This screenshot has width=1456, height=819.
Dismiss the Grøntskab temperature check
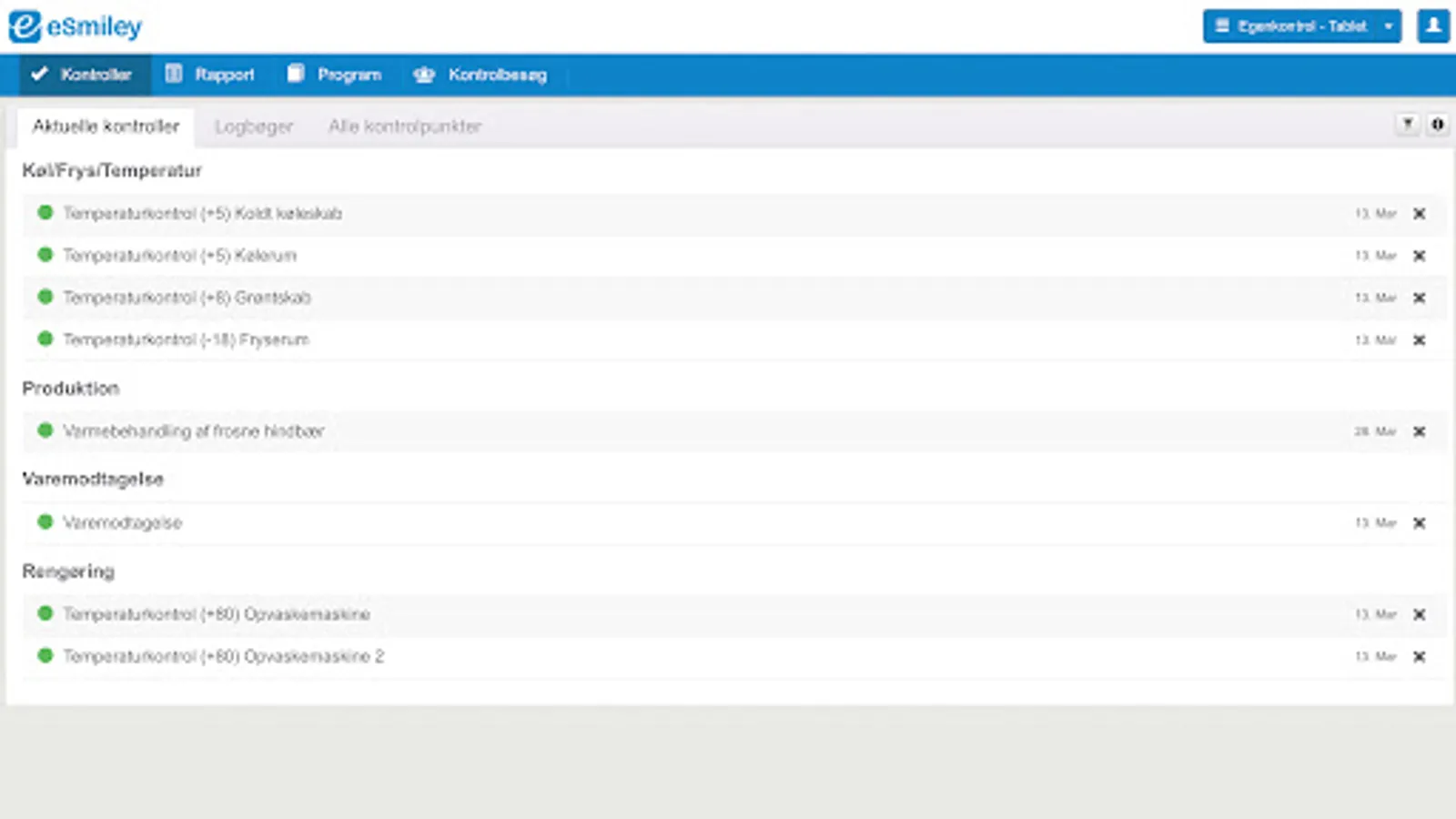point(1419,298)
